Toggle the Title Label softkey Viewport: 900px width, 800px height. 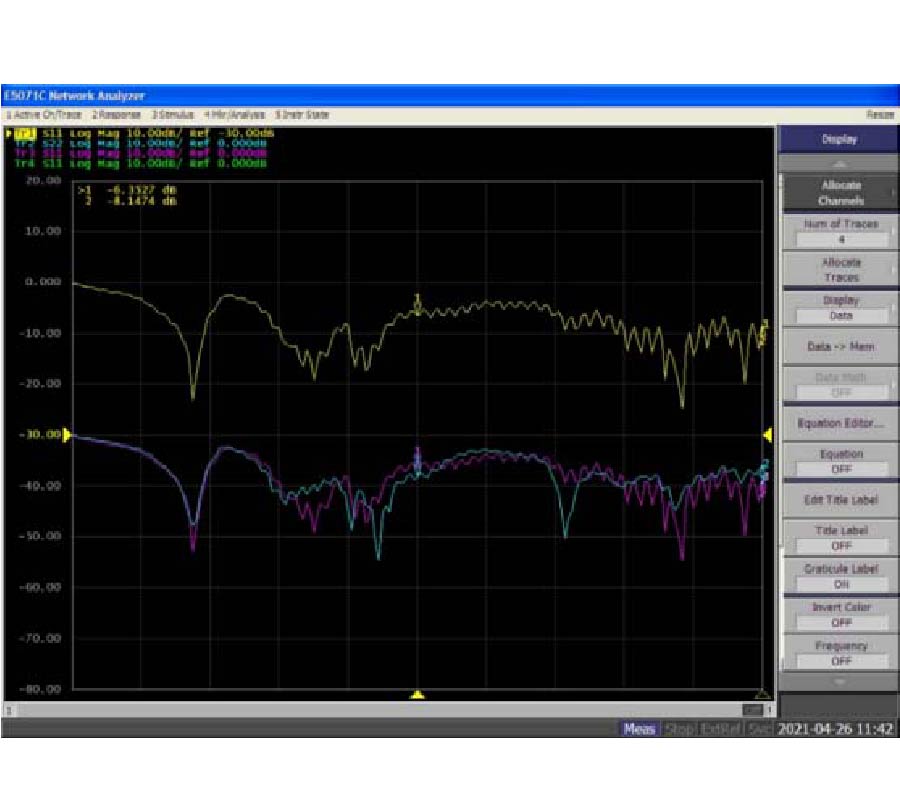(x=840, y=538)
